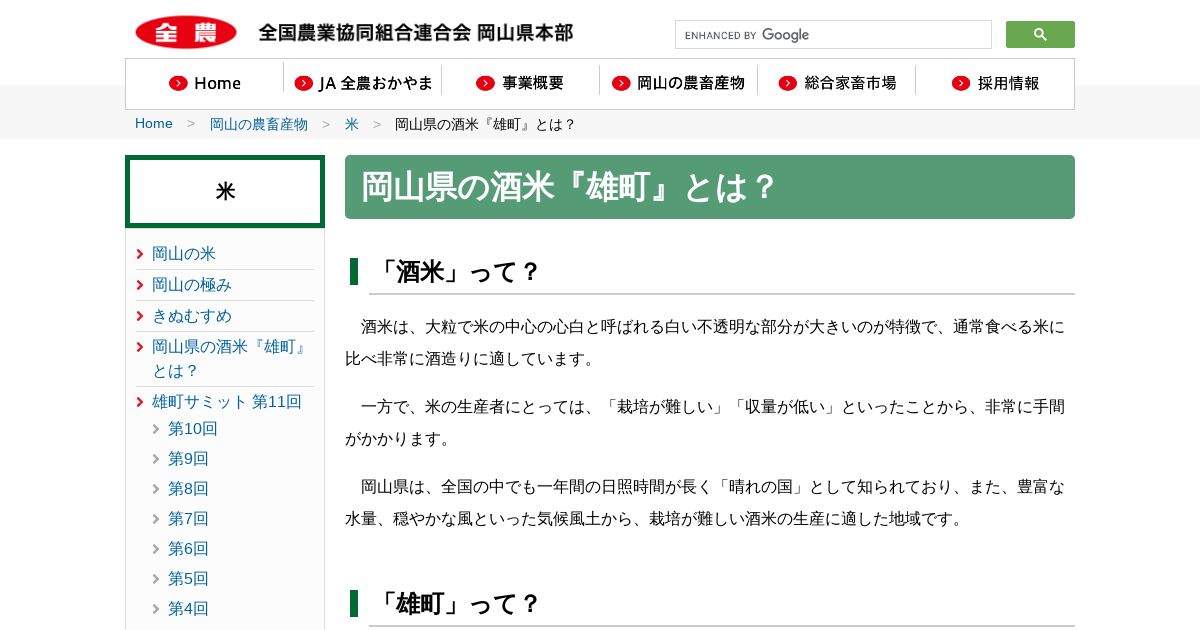Open 第5回 summit sub-link
1200x630 pixels.
tap(188, 579)
